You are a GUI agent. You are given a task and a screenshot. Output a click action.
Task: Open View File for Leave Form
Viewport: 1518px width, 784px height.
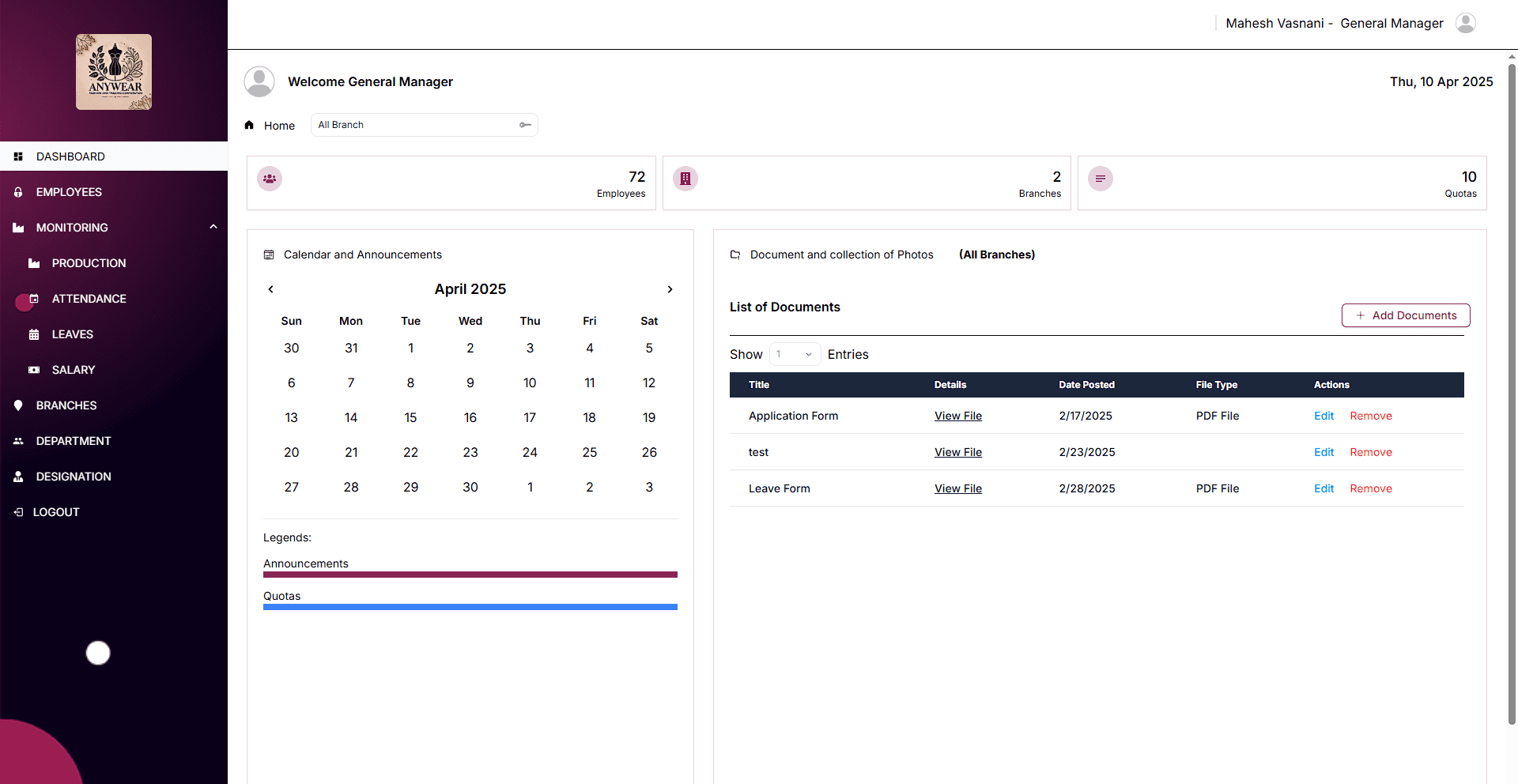958,488
